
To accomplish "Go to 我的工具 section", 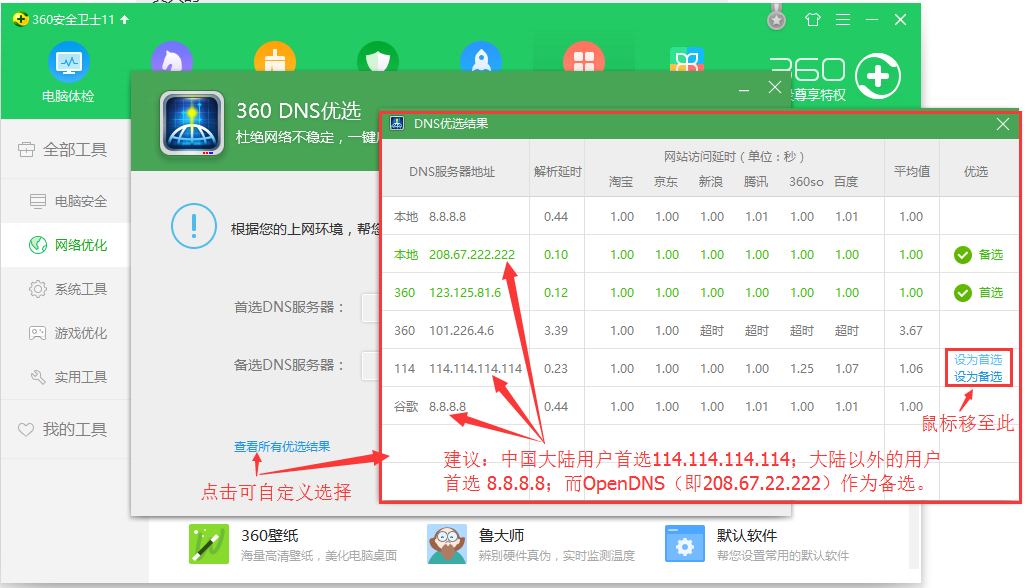I will coord(73,429).
